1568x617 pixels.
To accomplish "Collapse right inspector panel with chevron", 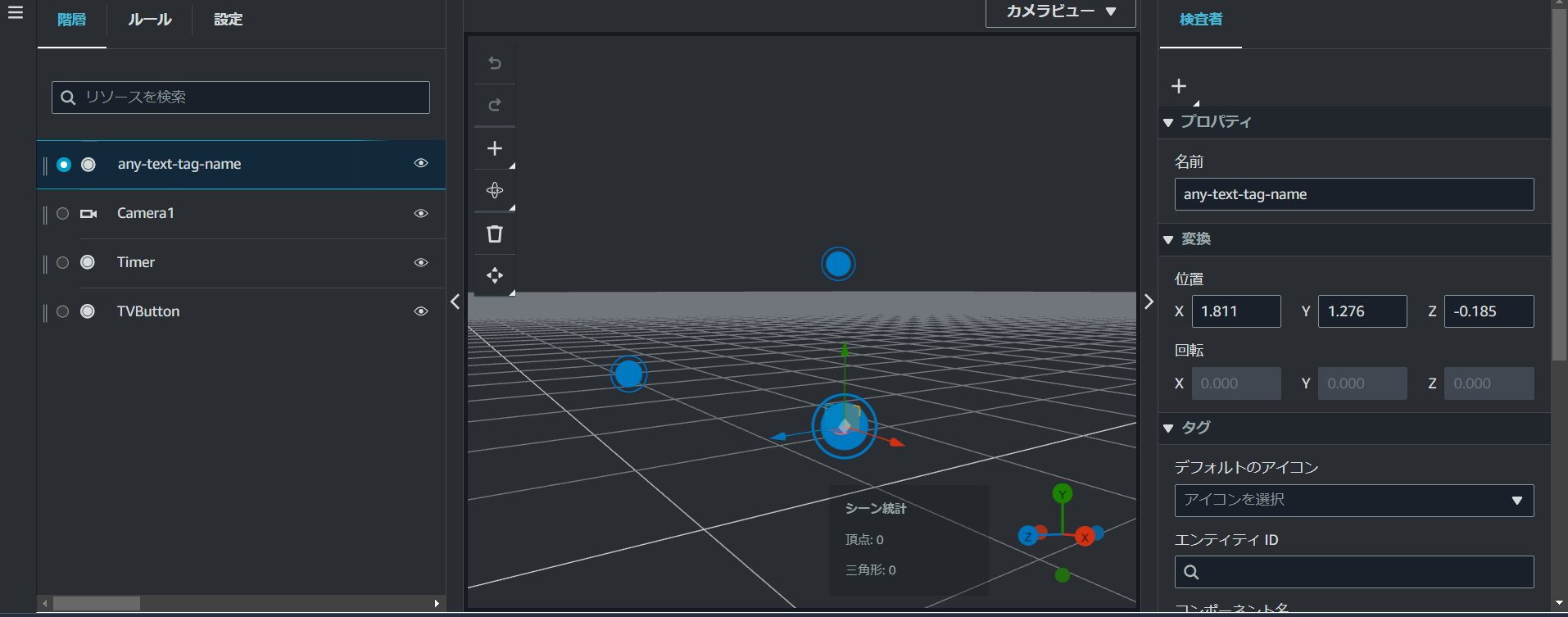I will [1149, 302].
